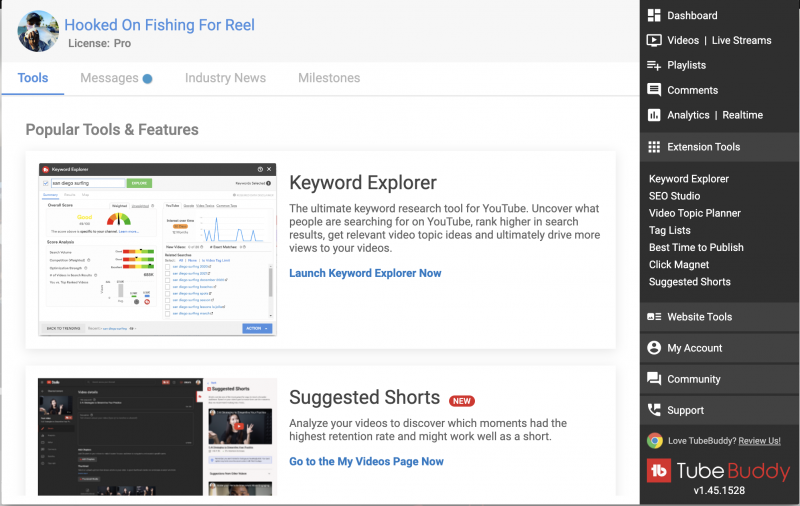
Task: Open the Milestones tab
Action: (x=329, y=78)
